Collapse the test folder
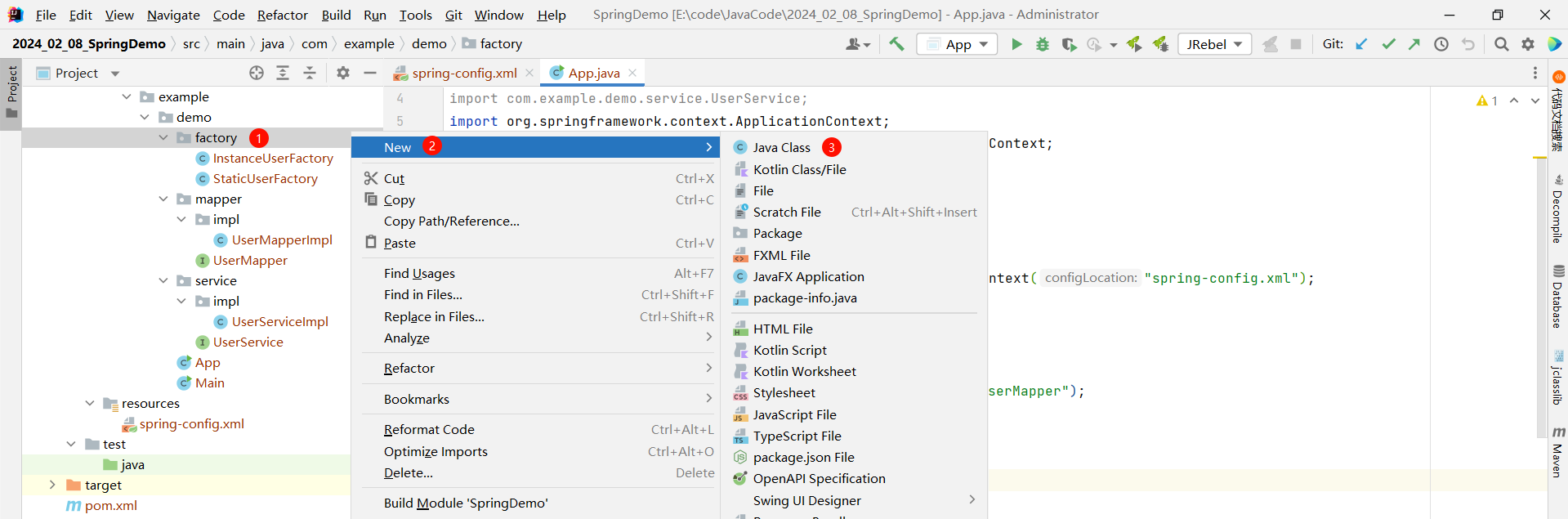This screenshot has height=519, width=1568. click(x=71, y=444)
